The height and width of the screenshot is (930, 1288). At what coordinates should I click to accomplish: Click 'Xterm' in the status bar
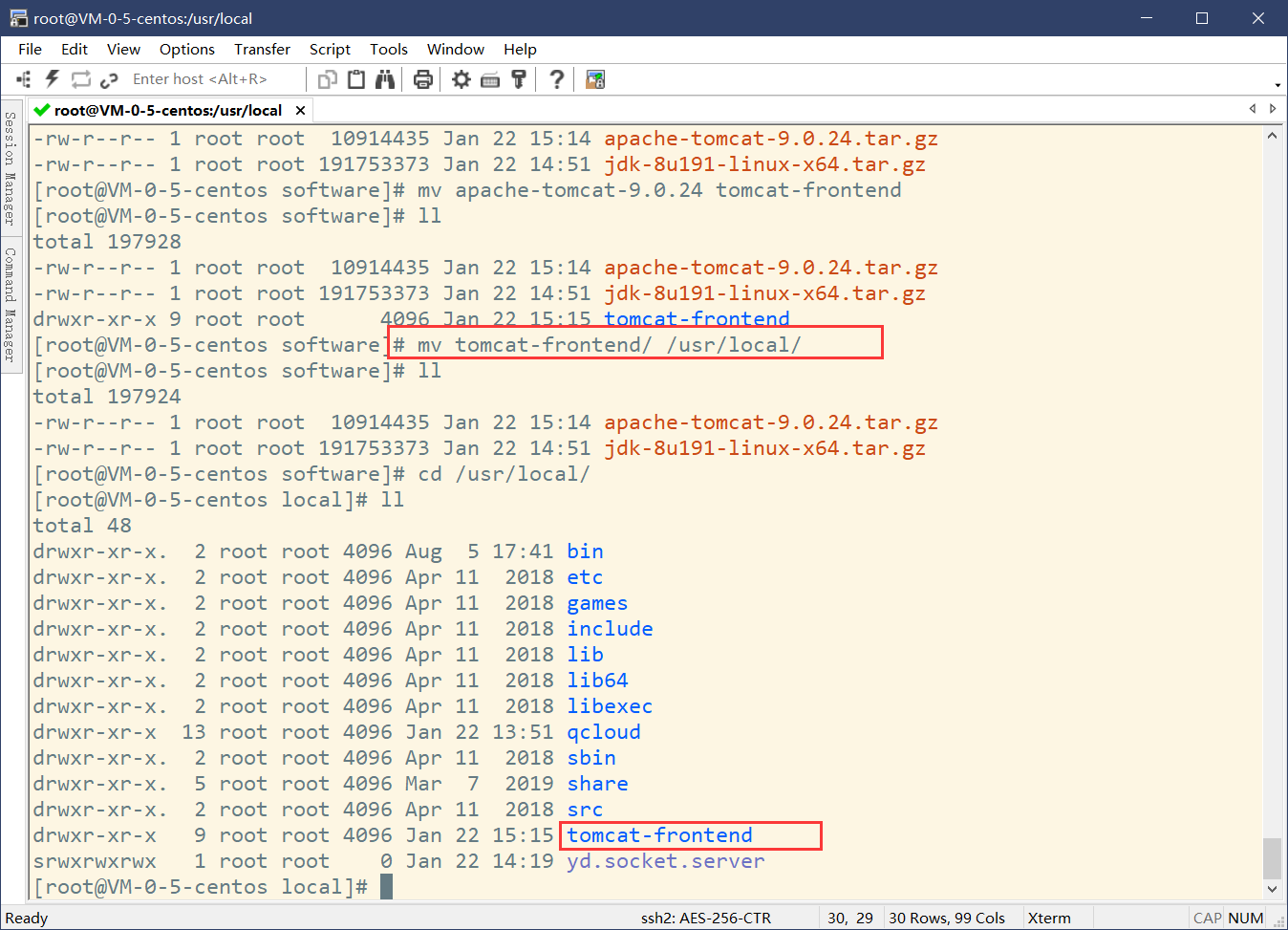tap(1049, 918)
